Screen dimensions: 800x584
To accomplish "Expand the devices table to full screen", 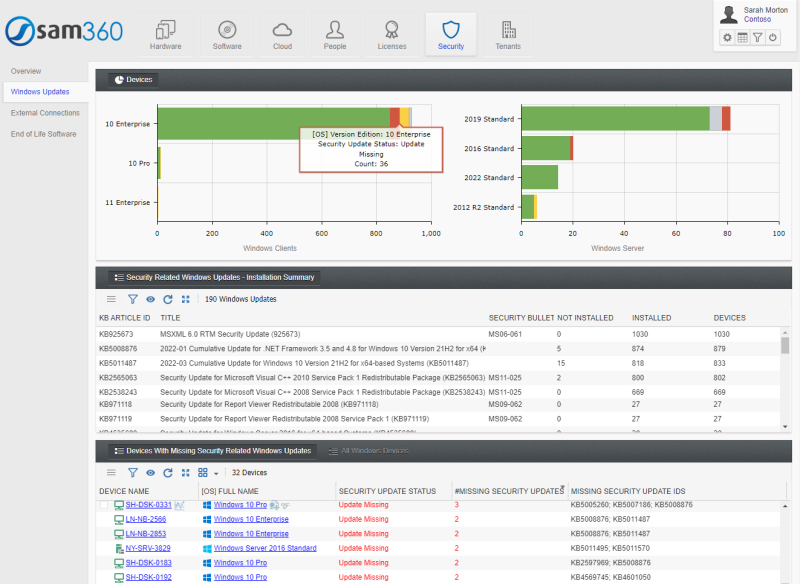I will [184, 472].
